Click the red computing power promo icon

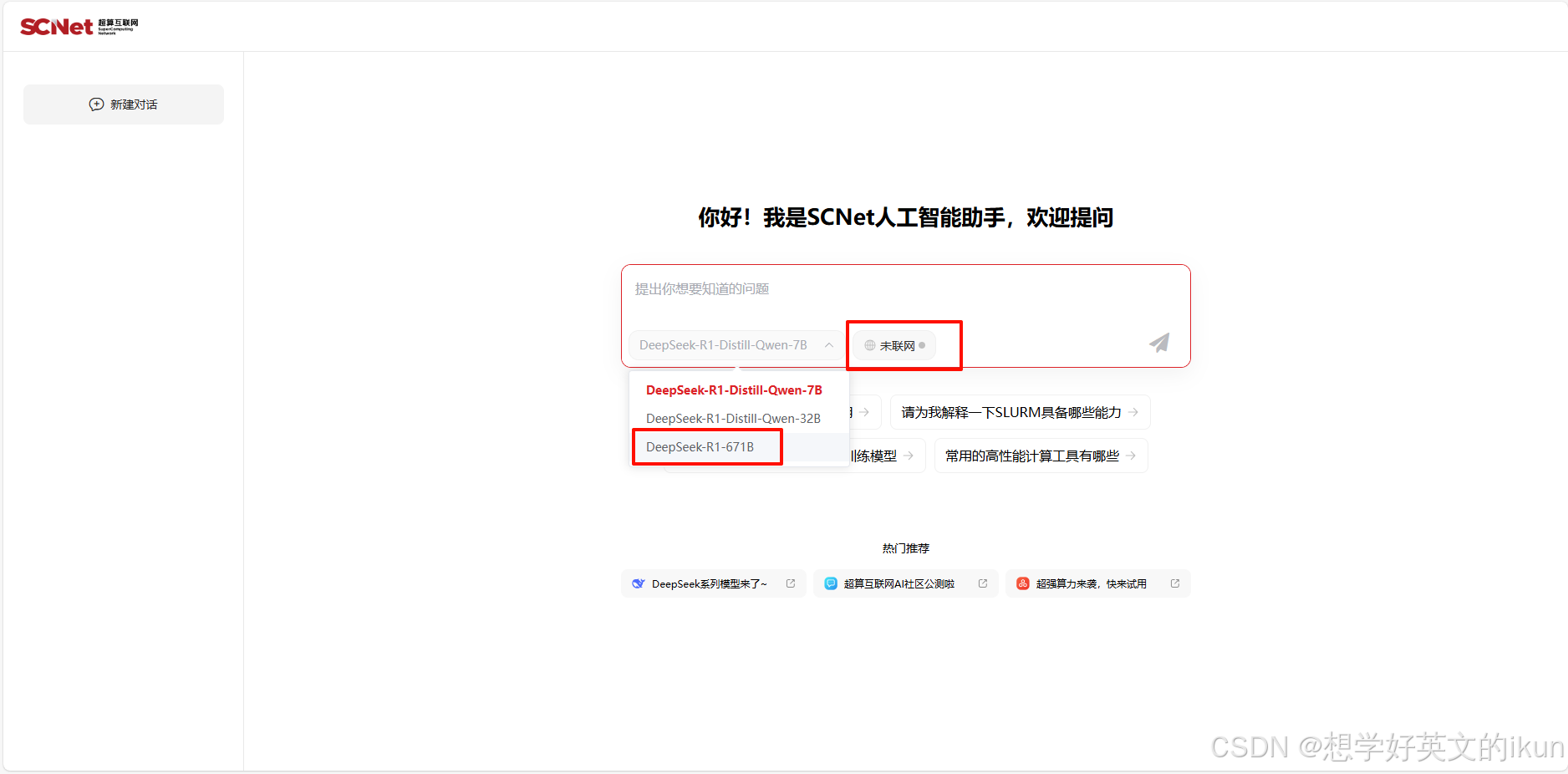tap(1022, 583)
